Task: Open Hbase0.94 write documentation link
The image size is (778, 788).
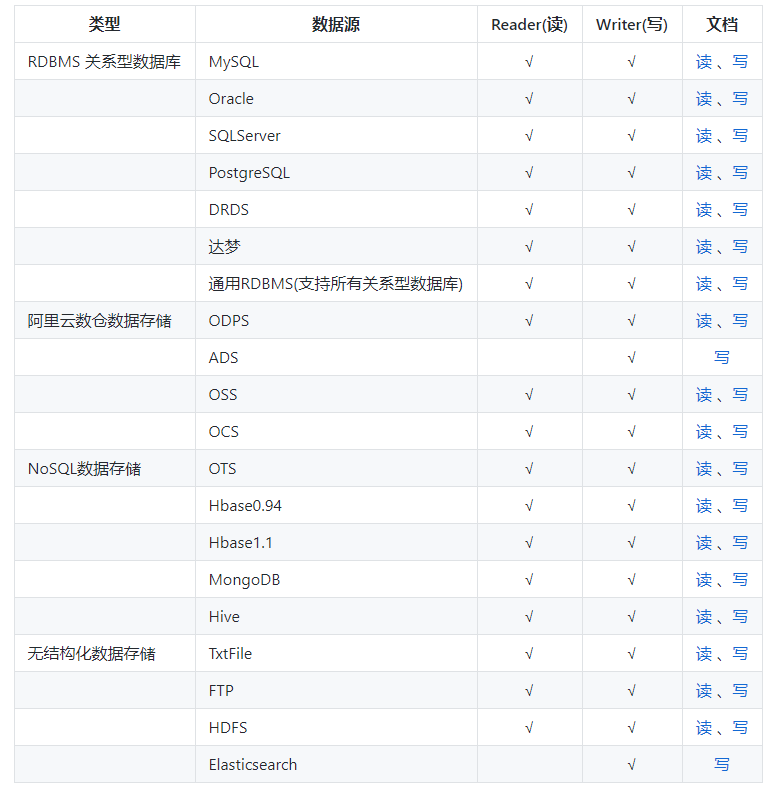Action: tap(740, 506)
